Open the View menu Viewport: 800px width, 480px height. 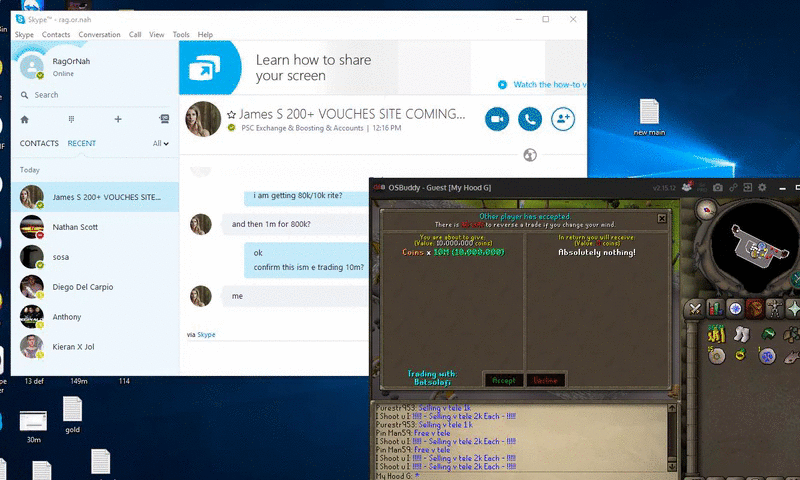[x=157, y=35]
